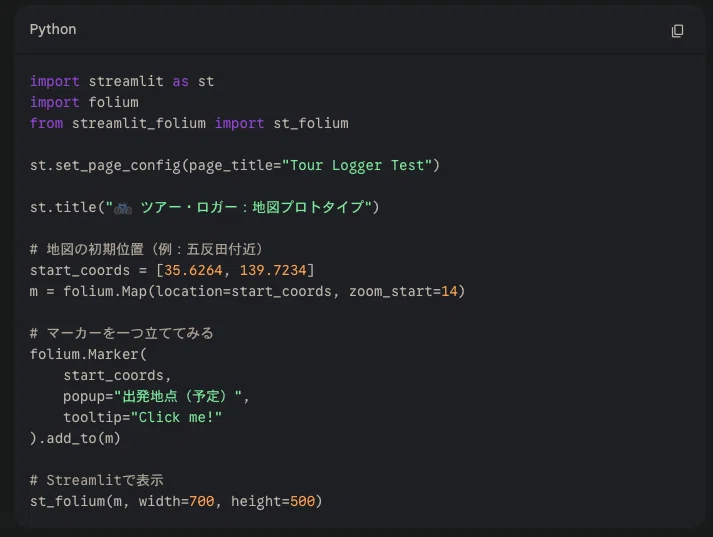Click the folium.Marker( line

89,354
